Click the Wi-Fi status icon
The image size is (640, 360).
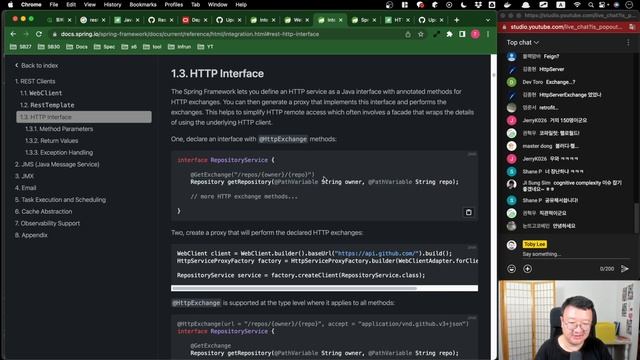pyautogui.click(x=577, y=5)
